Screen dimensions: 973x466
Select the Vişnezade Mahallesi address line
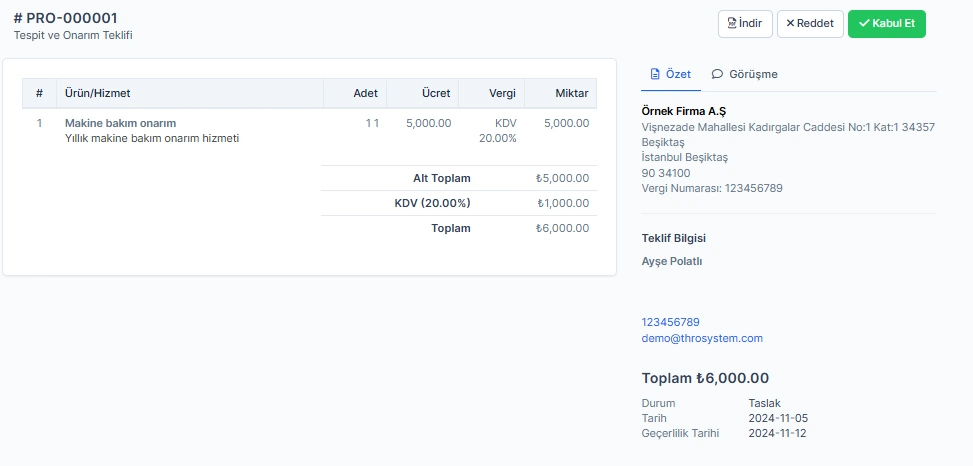[x=788, y=127]
